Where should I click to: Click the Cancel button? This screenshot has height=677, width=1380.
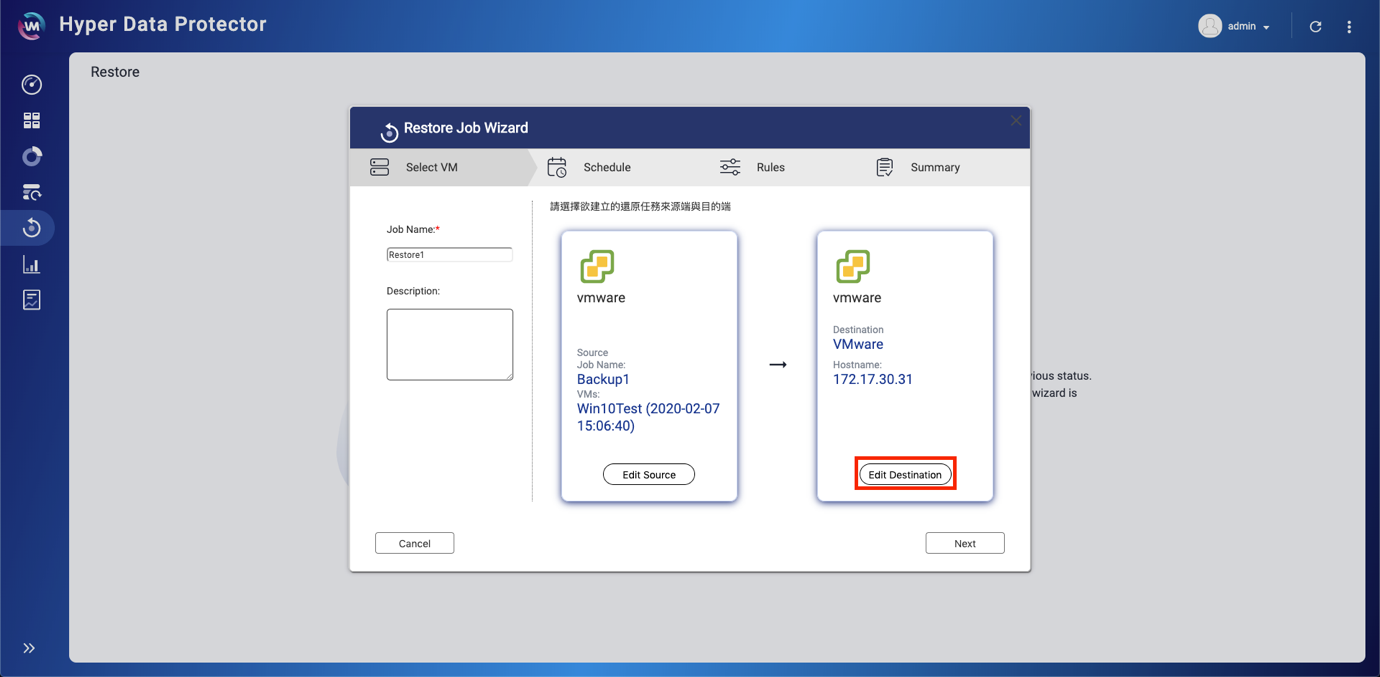pyautogui.click(x=415, y=543)
